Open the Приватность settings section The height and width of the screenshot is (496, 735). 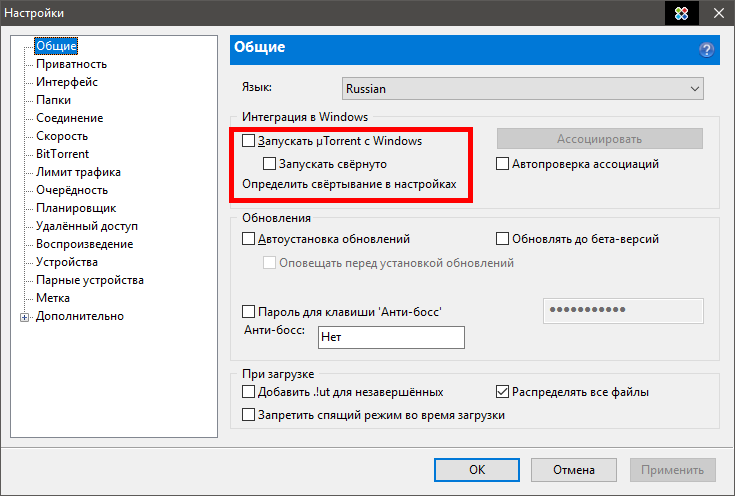[71, 64]
